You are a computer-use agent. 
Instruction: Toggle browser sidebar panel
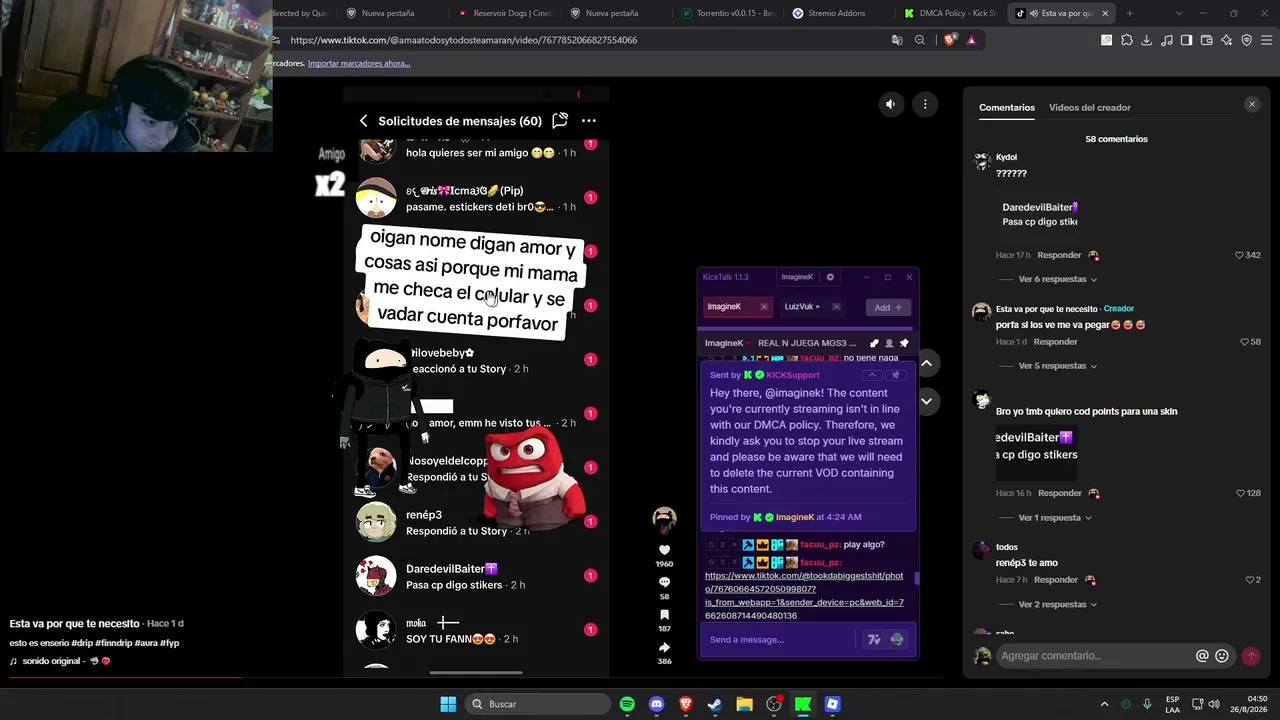pyautogui.click(x=1186, y=40)
